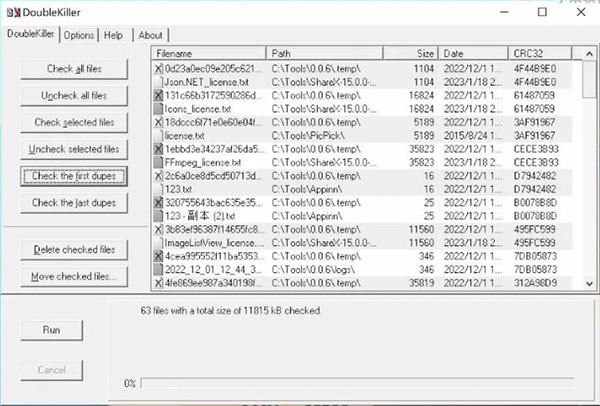Toggle the 1ebbd3e34237af26da5 file checkbox
This screenshot has width=600, height=406.
pyautogui.click(x=158, y=149)
